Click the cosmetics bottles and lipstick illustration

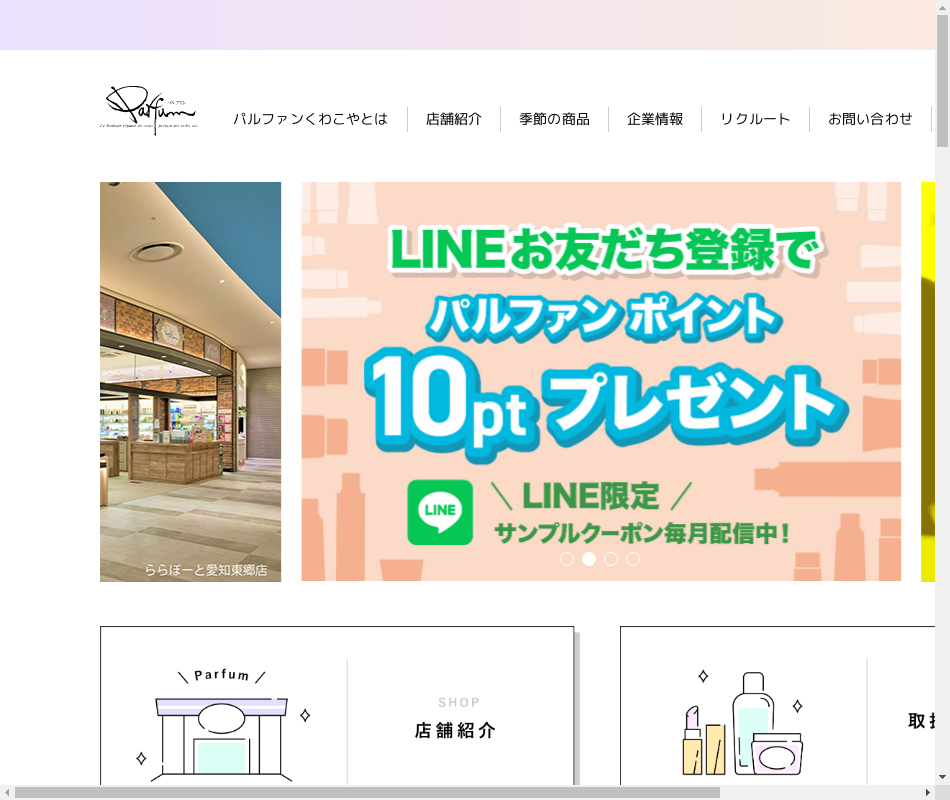click(743, 723)
